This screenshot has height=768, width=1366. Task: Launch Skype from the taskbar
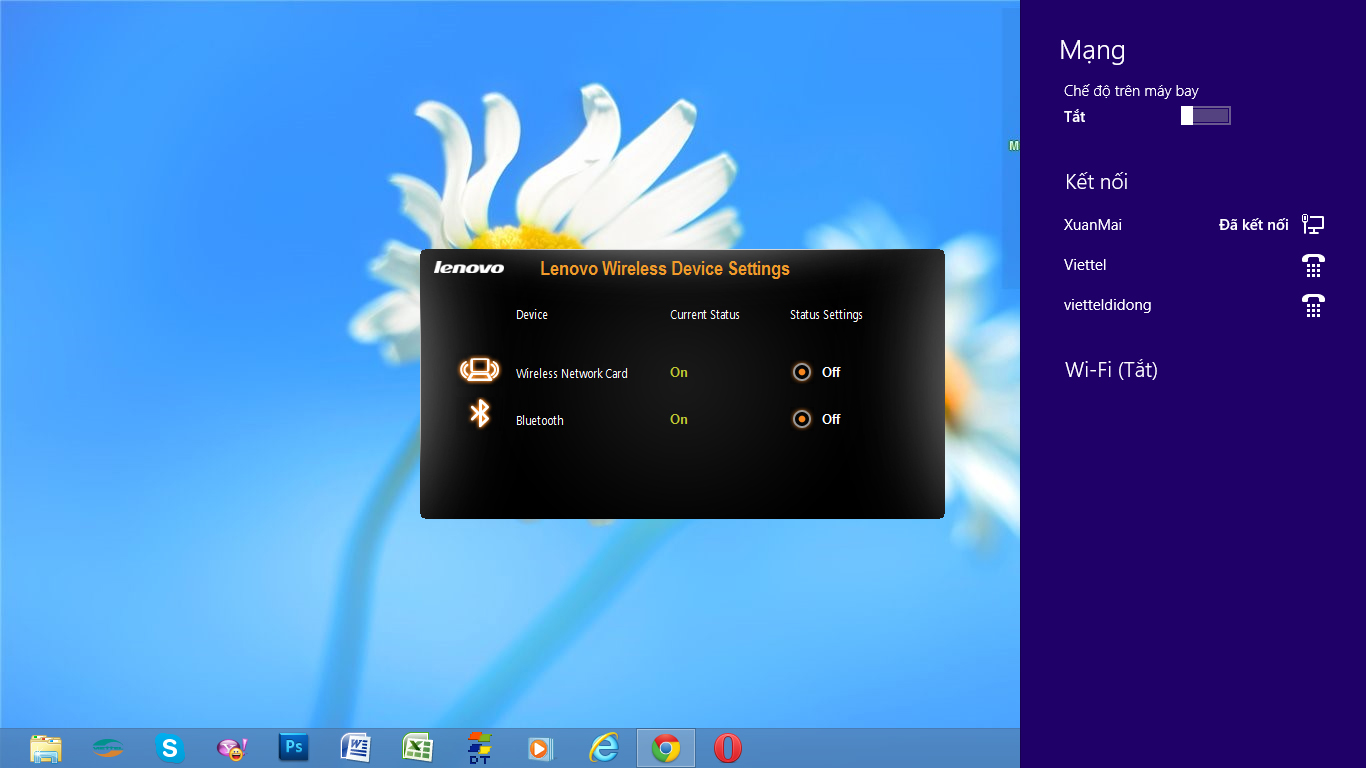tap(170, 748)
